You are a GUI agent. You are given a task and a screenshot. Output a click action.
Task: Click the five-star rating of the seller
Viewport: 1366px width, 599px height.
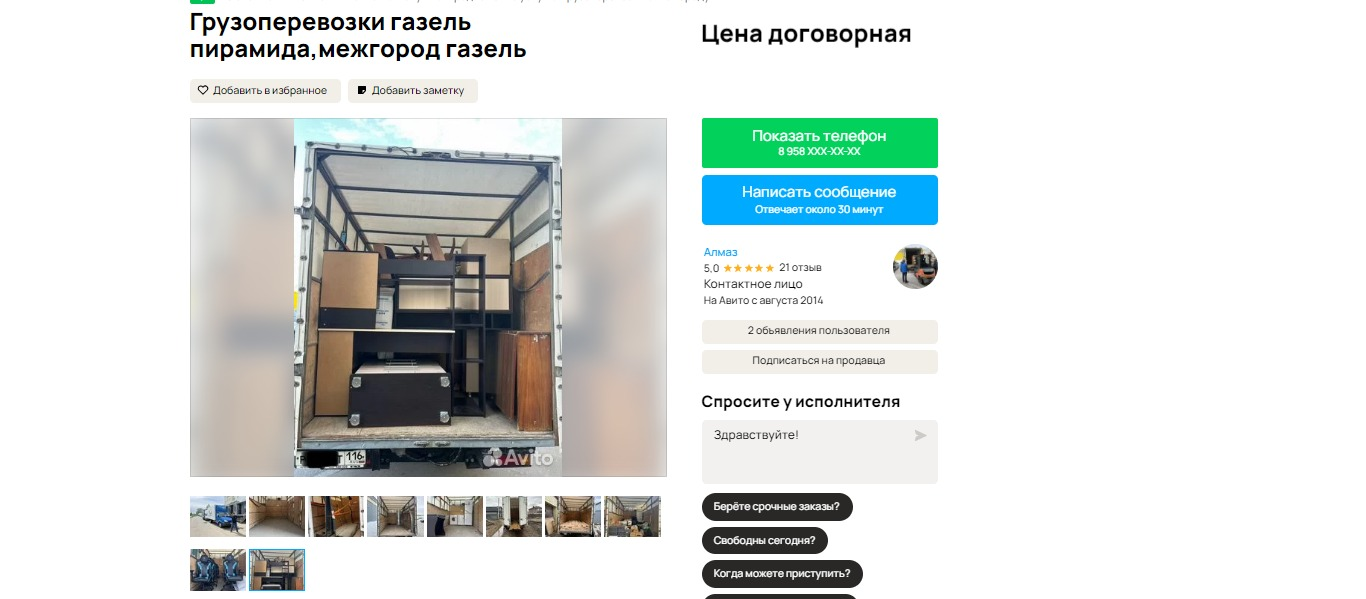[748, 268]
